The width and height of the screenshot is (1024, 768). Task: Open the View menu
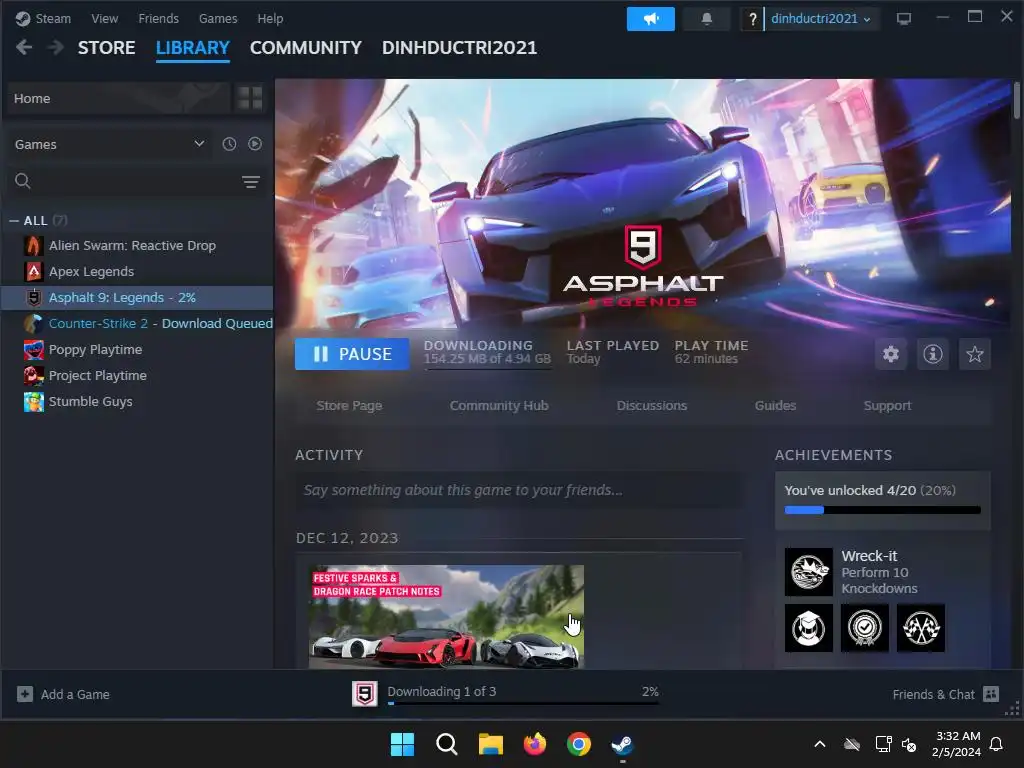[104, 19]
